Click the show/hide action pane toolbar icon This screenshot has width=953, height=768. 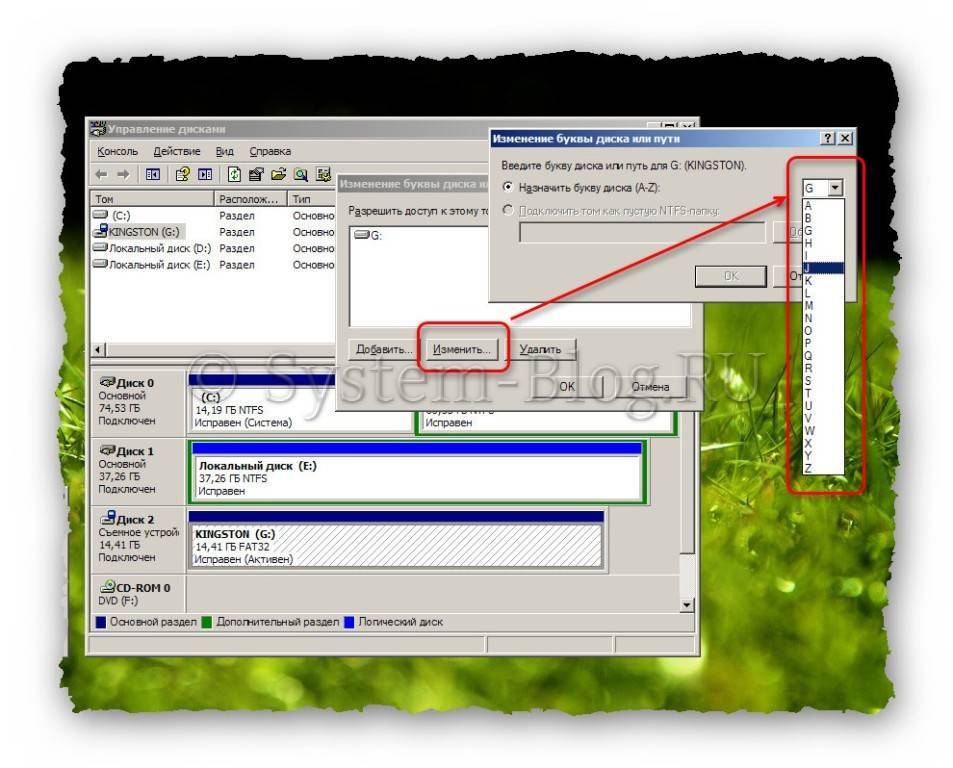[x=205, y=175]
